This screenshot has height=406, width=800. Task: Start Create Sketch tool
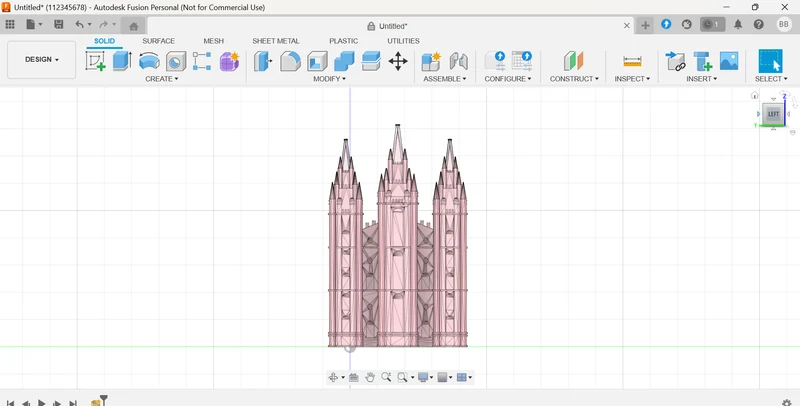point(95,61)
